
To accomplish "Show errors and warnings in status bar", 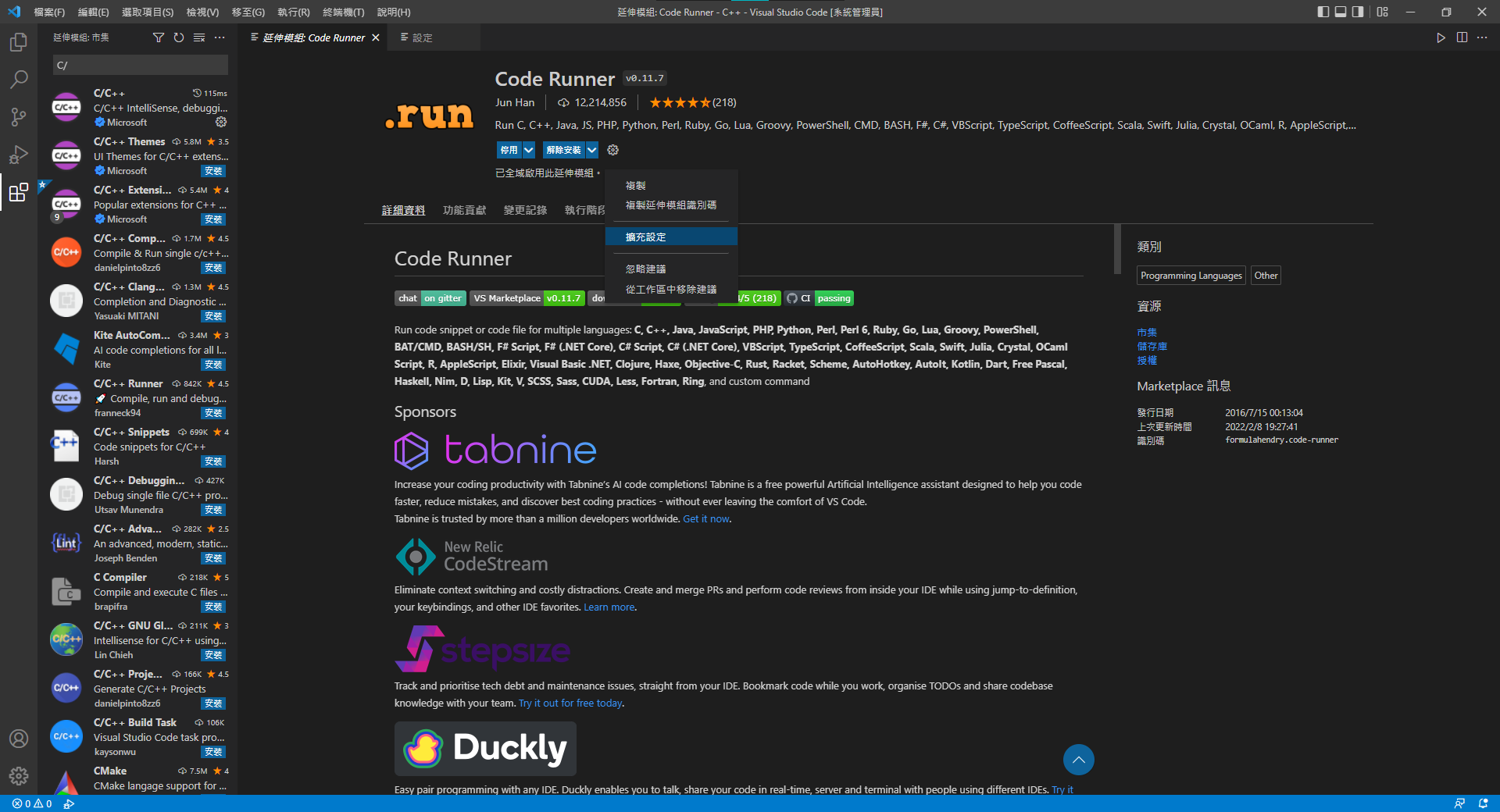I will [32, 803].
